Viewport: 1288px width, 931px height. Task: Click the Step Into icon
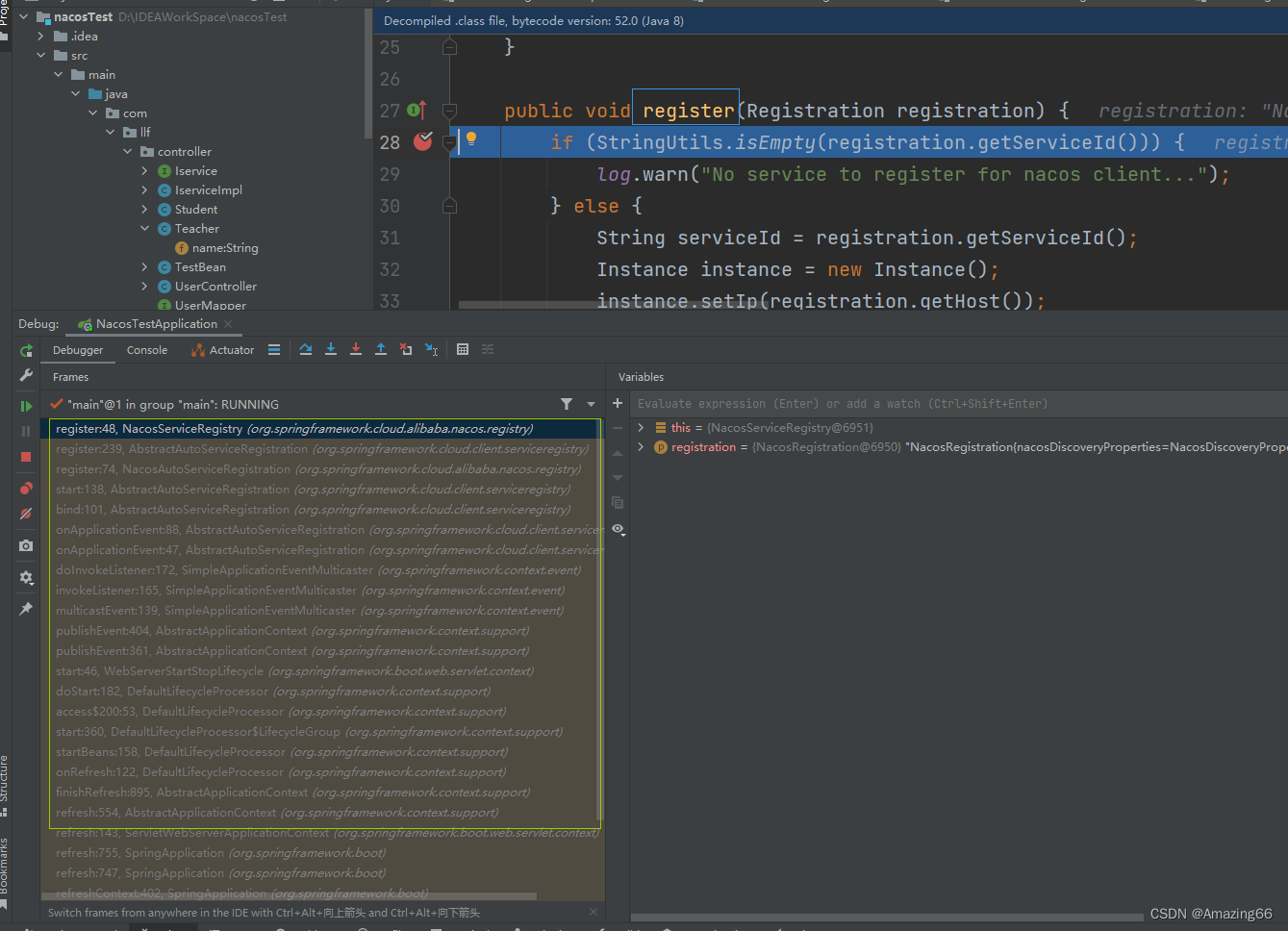[331, 349]
